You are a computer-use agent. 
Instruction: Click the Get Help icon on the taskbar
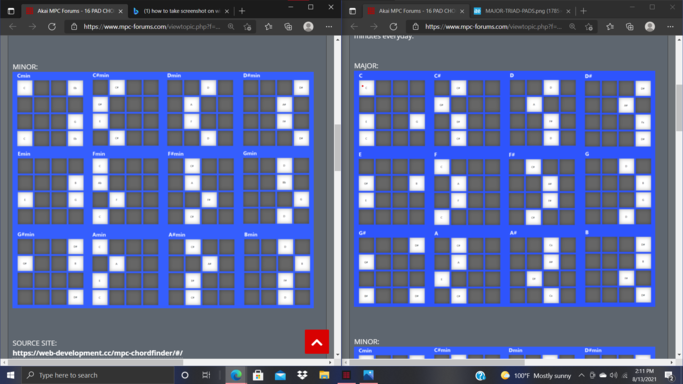(480, 375)
